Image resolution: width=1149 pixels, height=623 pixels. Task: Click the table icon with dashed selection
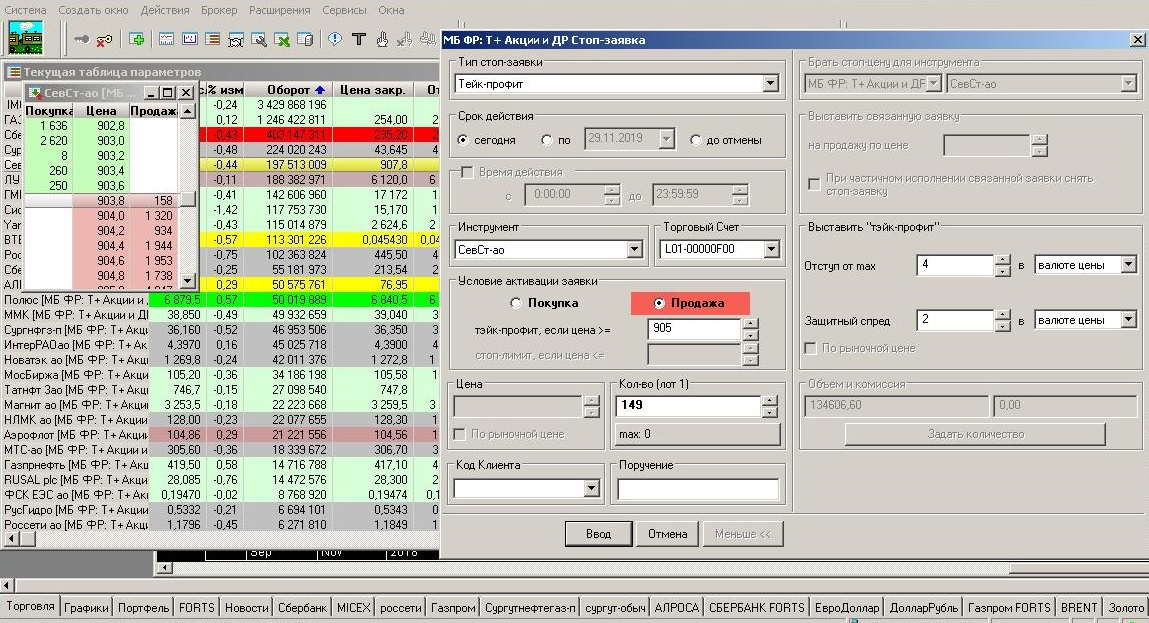click(236, 39)
